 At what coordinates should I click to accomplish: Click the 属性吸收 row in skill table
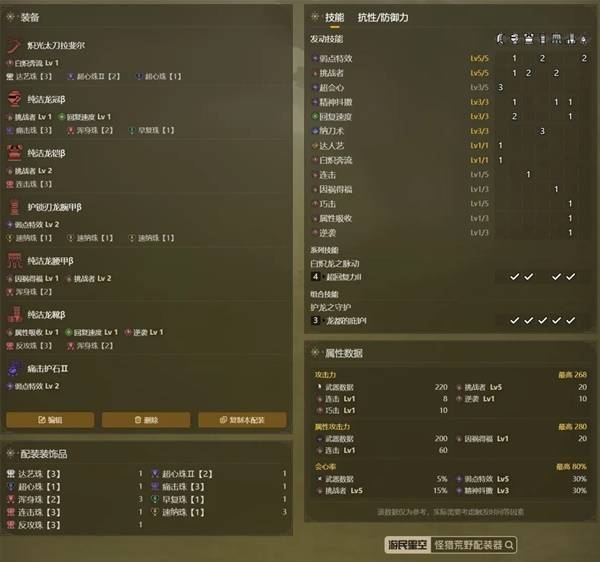click(450, 218)
